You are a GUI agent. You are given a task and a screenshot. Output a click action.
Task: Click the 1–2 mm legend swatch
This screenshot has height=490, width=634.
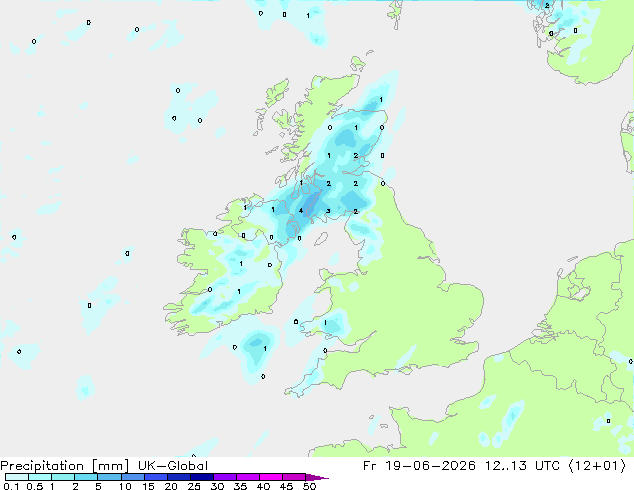pos(63,477)
